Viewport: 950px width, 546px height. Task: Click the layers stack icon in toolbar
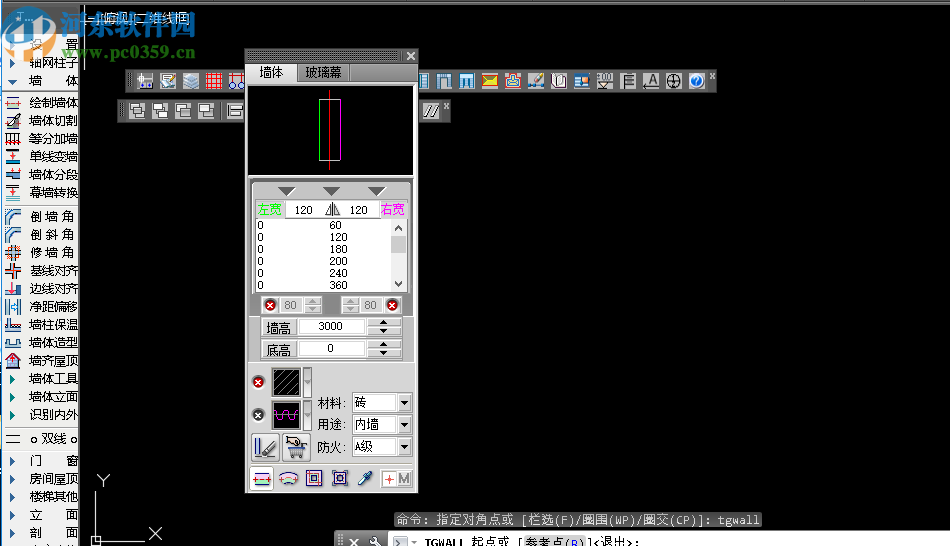(190, 81)
